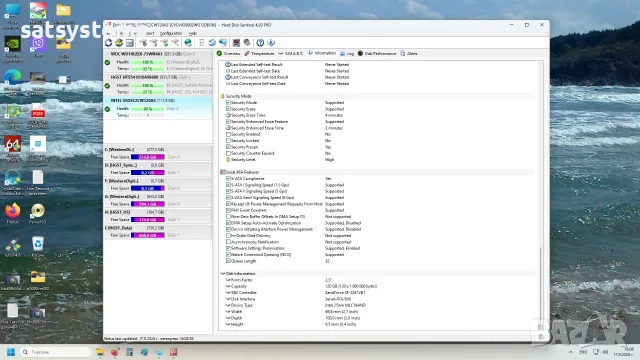Switch to the S.M.A.R.T. tab
The height and width of the screenshot is (360, 640).
[x=291, y=53]
